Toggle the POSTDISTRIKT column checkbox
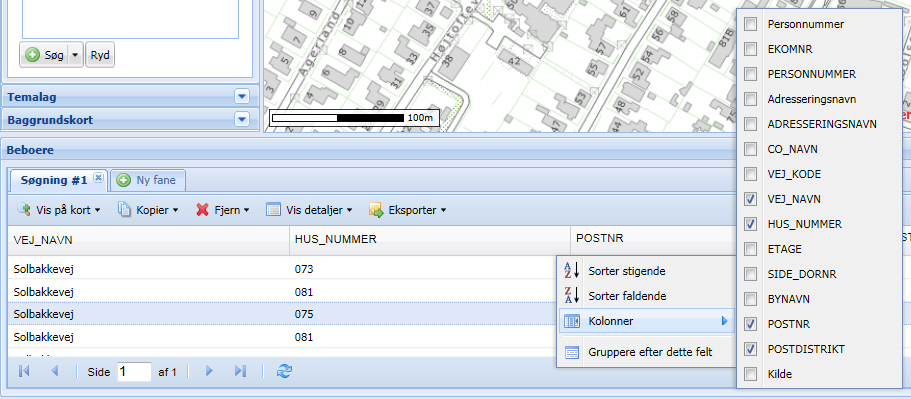Image resolution: width=911 pixels, height=399 pixels. click(x=751, y=349)
